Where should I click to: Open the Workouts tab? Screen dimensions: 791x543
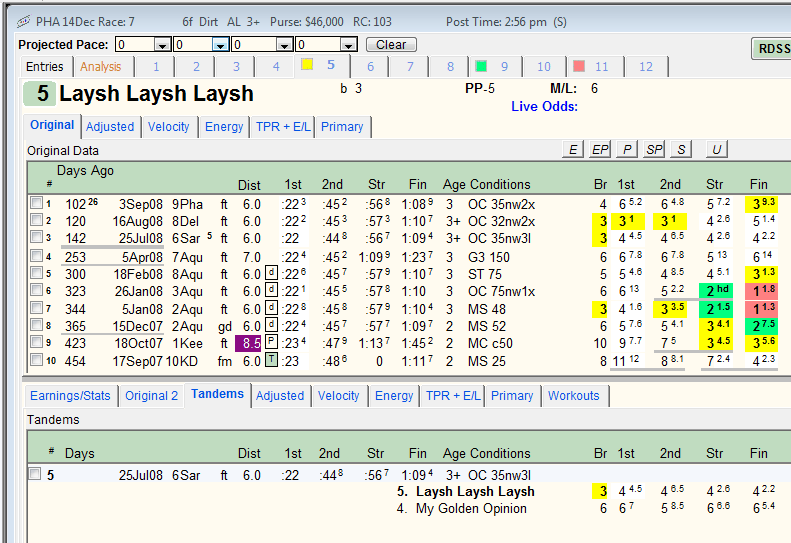point(574,396)
